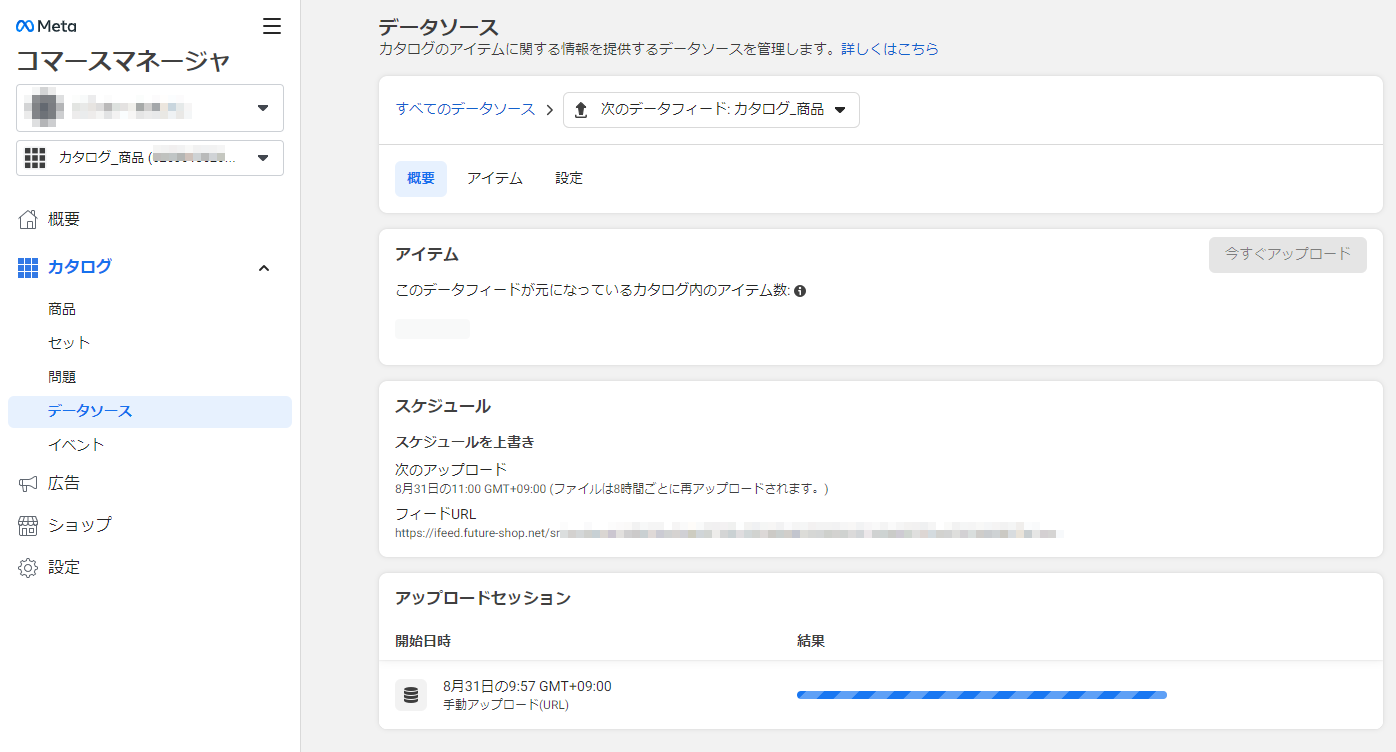
Task: Switch to the アイテム tab
Action: [x=495, y=179]
